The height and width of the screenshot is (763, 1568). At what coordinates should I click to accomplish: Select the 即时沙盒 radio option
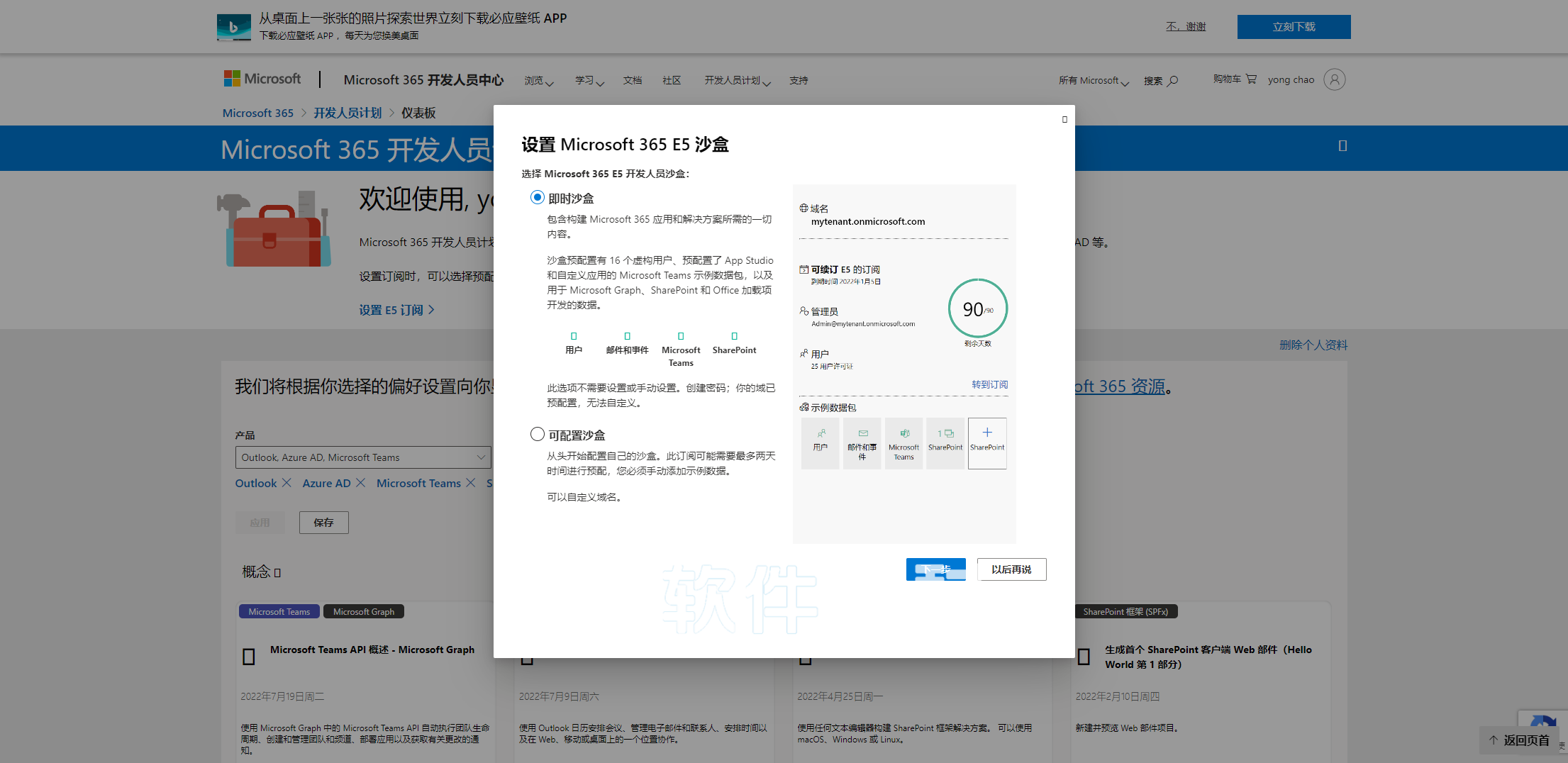[x=538, y=198]
